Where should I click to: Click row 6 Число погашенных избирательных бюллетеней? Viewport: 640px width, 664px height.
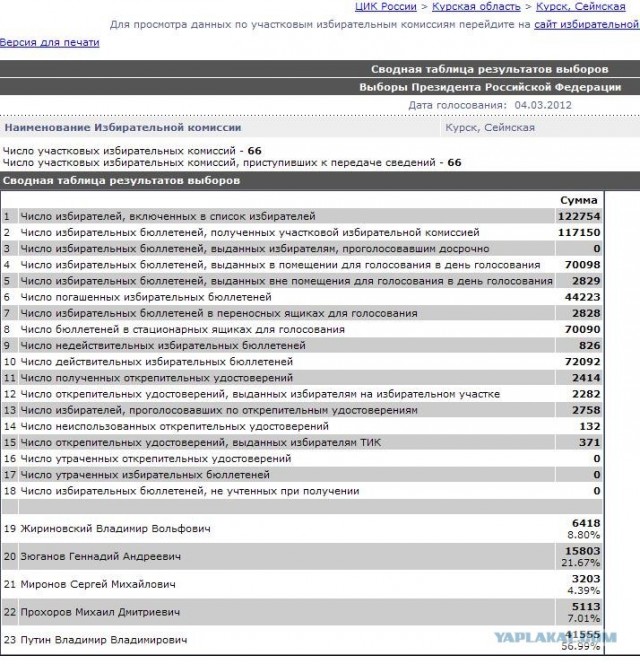pos(146,297)
